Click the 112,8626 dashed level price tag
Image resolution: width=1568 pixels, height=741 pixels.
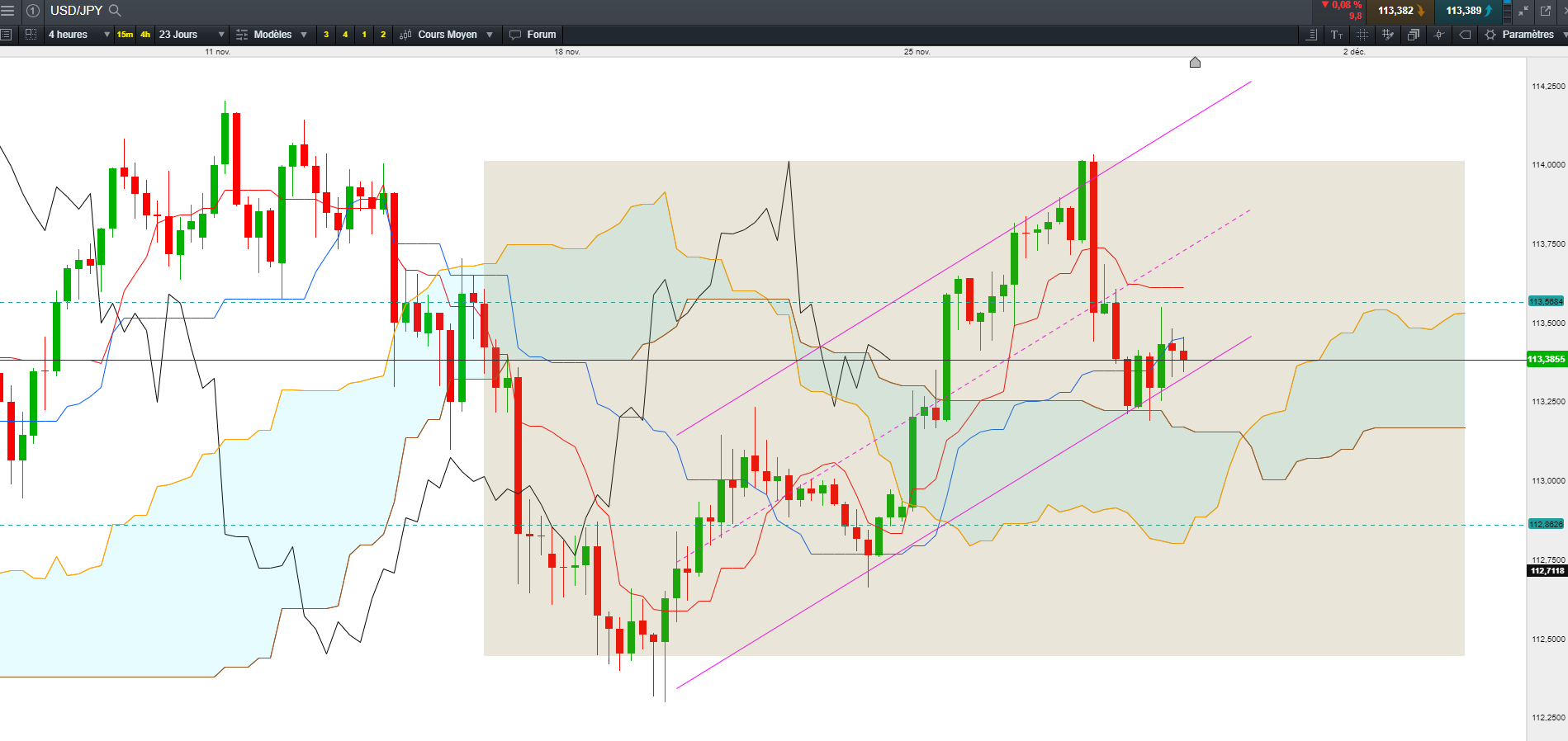[x=1546, y=525]
